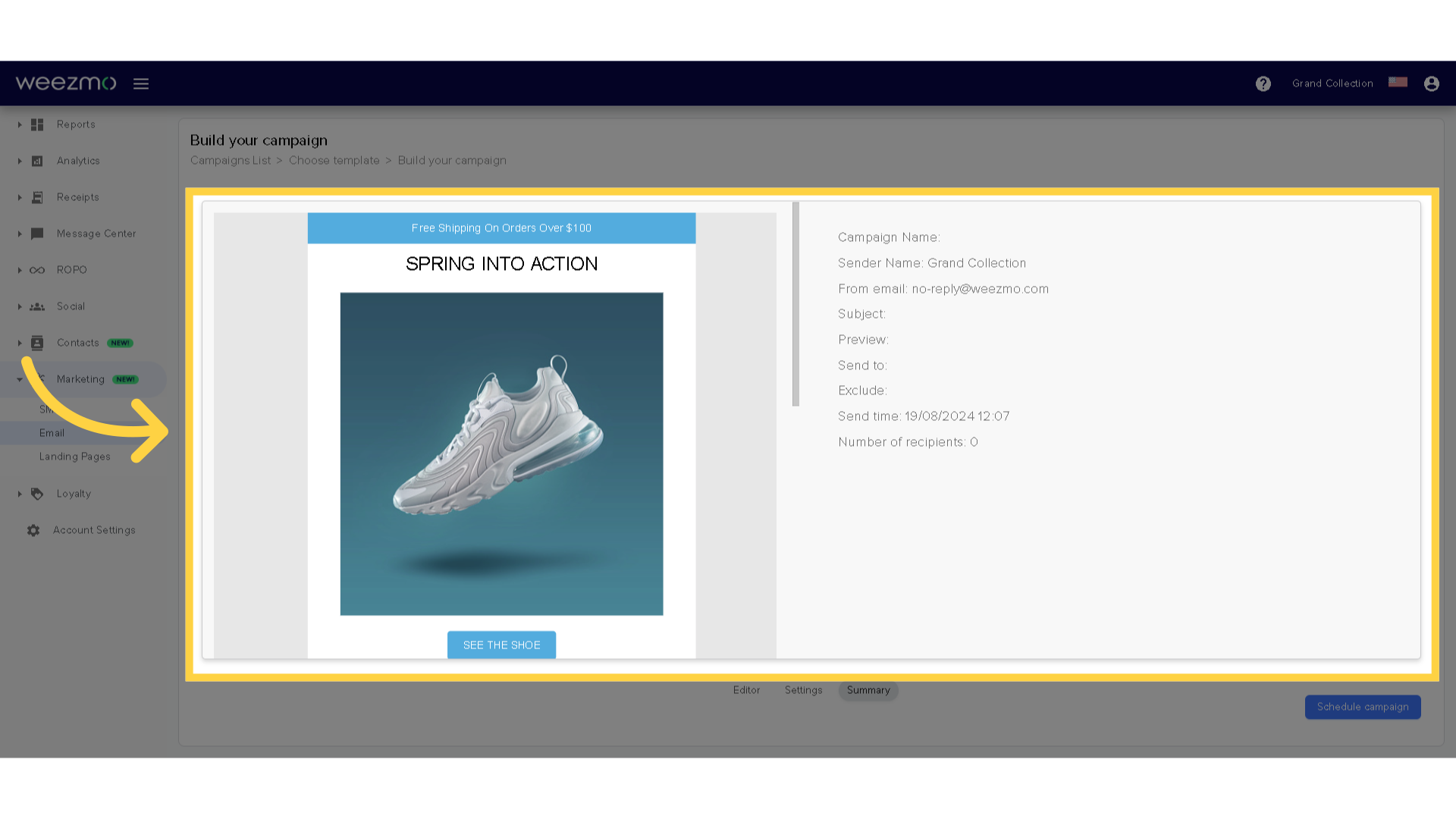Image resolution: width=1456 pixels, height=819 pixels.
Task: Click the Receipts icon in sidebar
Action: [x=37, y=197]
